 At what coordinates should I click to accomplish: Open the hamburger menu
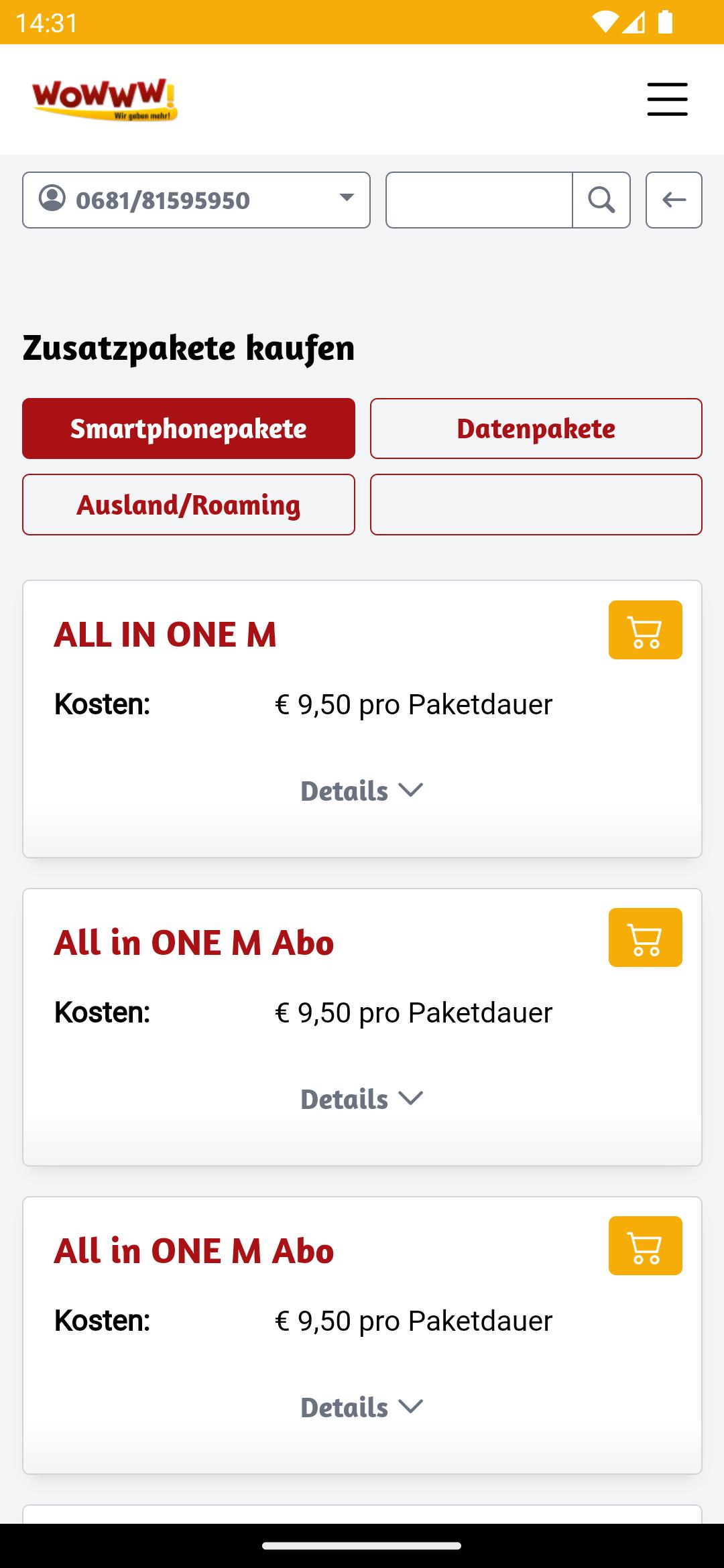point(667,99)
